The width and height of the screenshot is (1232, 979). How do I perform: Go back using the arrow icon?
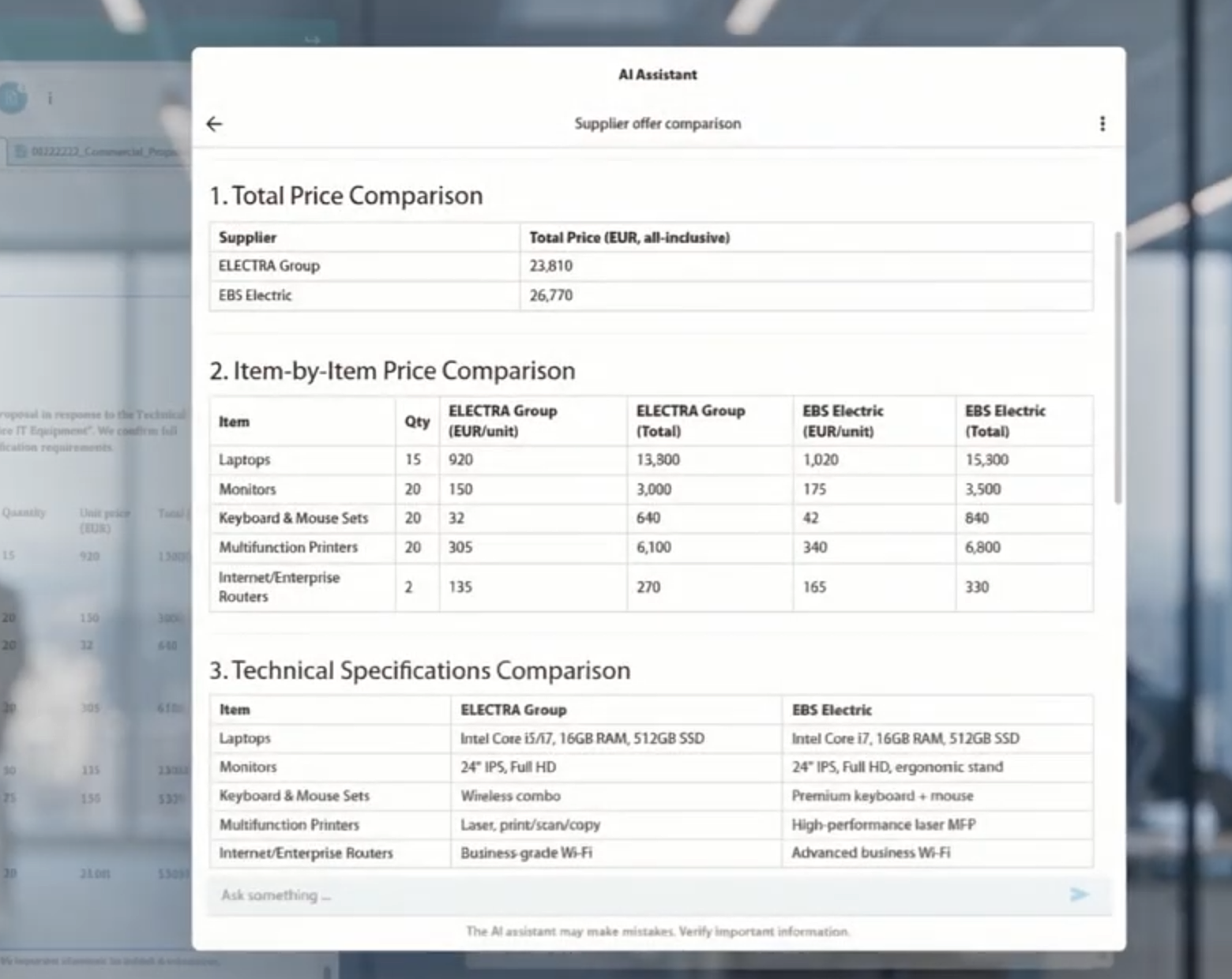214,124
